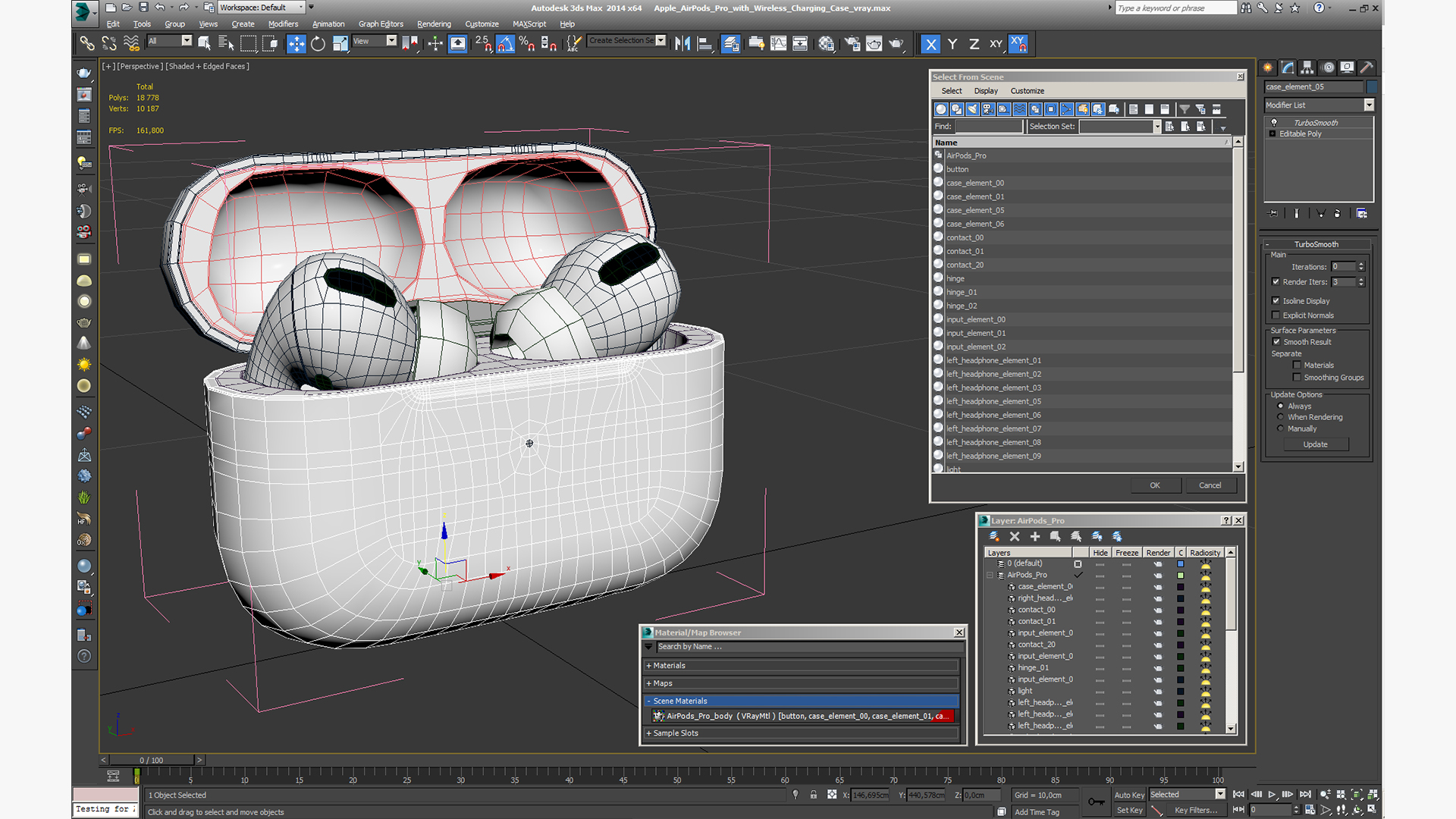Click Create New Layer icon in Layer dialog
Viewport: 1456px width, 819px height.
(994, 536)
